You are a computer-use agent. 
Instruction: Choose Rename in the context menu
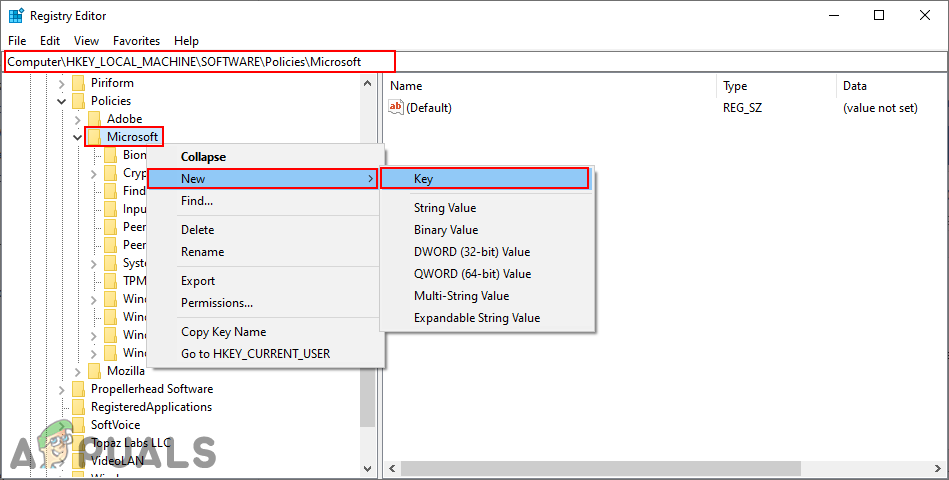pos(265,252)
